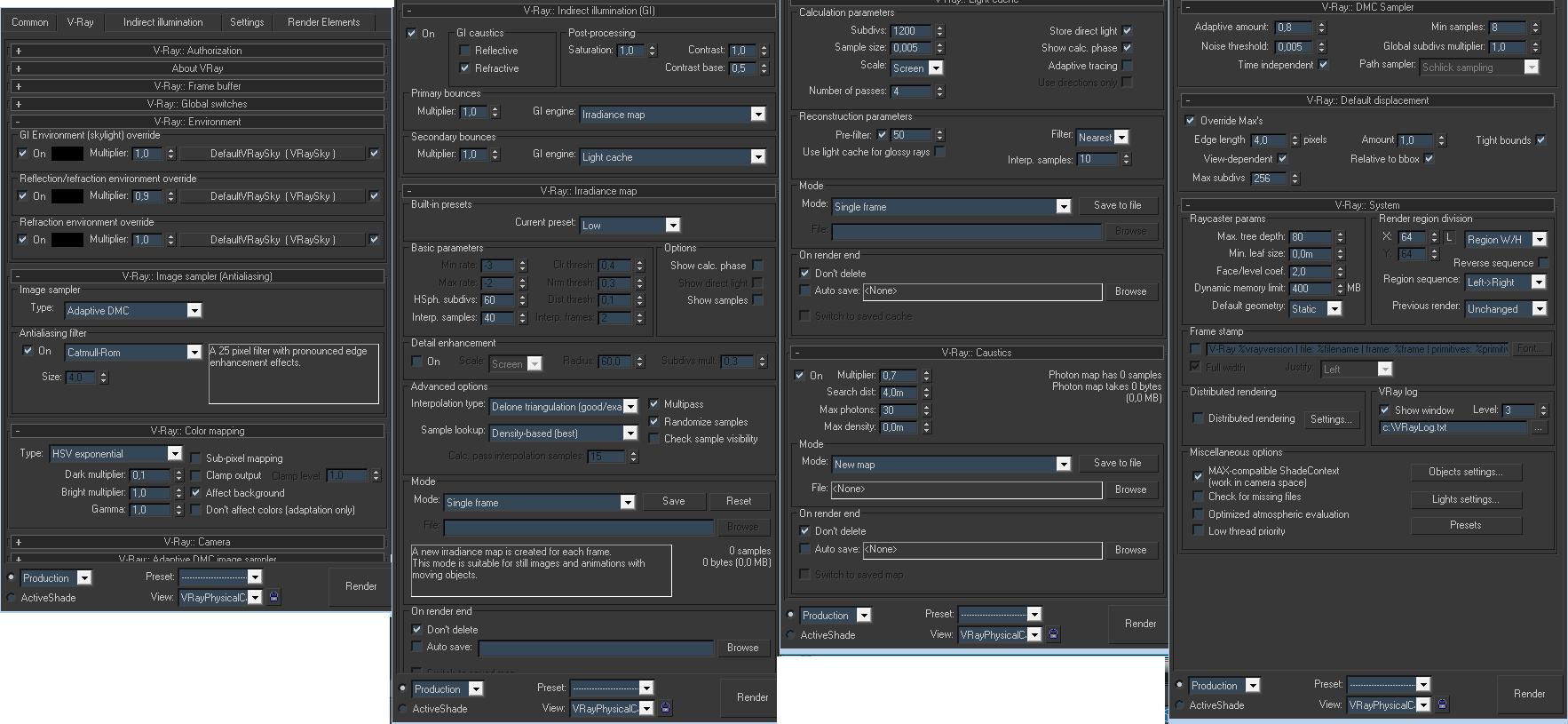Open the primary bounces Irradiance map engine dropdown
Screen dimensions: 1568x724
[x=672, y=114]
